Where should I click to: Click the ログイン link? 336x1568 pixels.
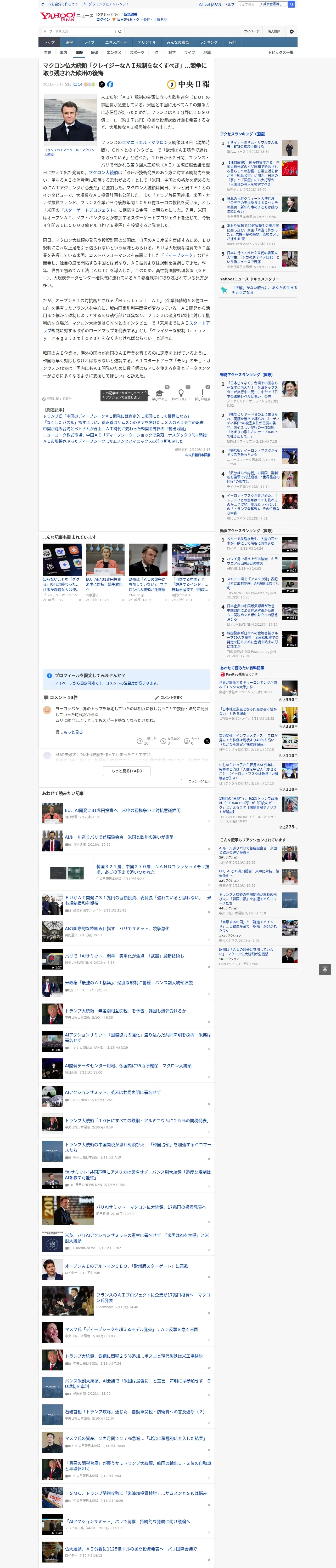pos(103,20)
